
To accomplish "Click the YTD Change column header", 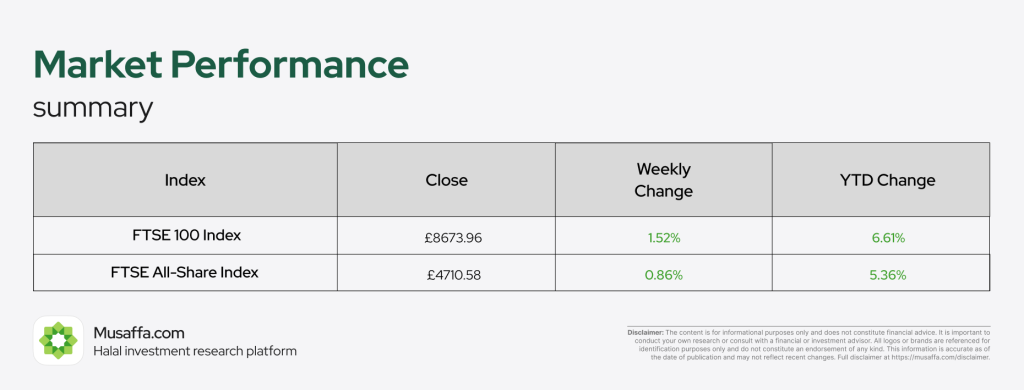I will pos(888,180).
